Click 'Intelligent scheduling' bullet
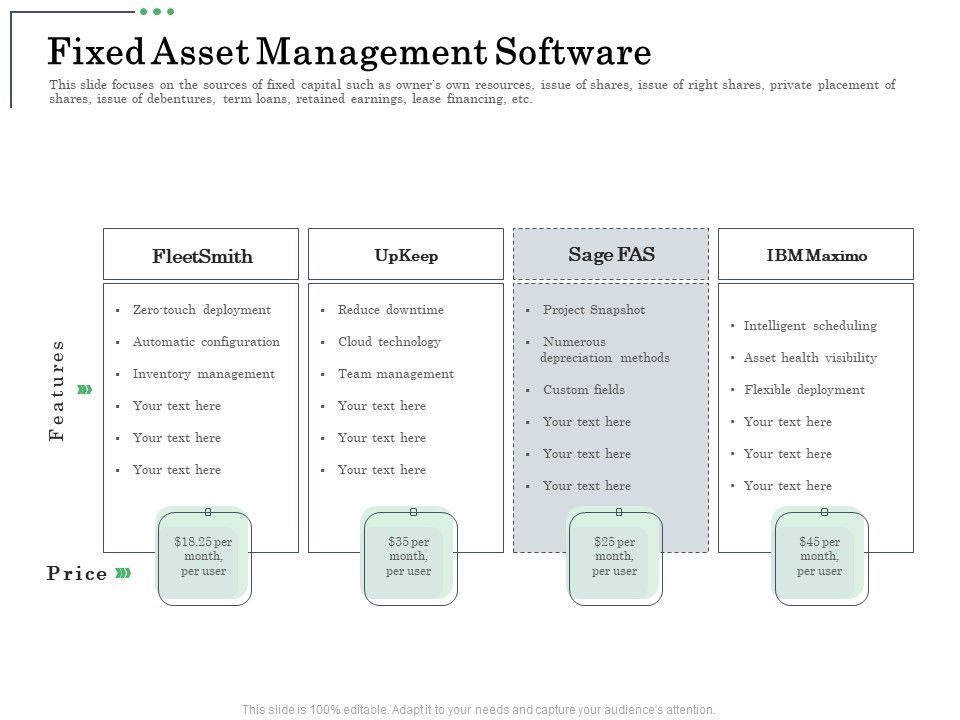960x720 pixels. 810,326
